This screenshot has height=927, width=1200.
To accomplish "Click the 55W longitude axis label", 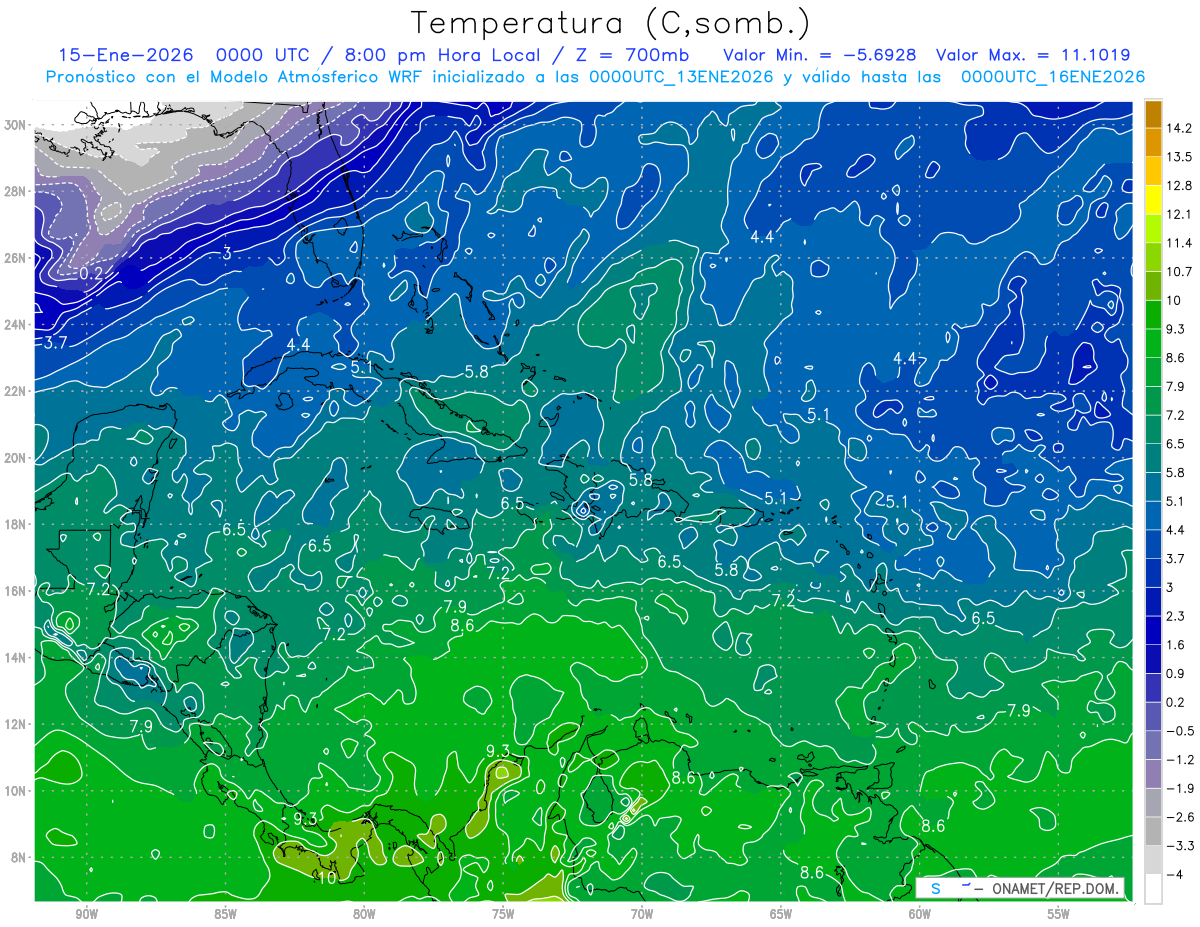I will pos(1059,914).
